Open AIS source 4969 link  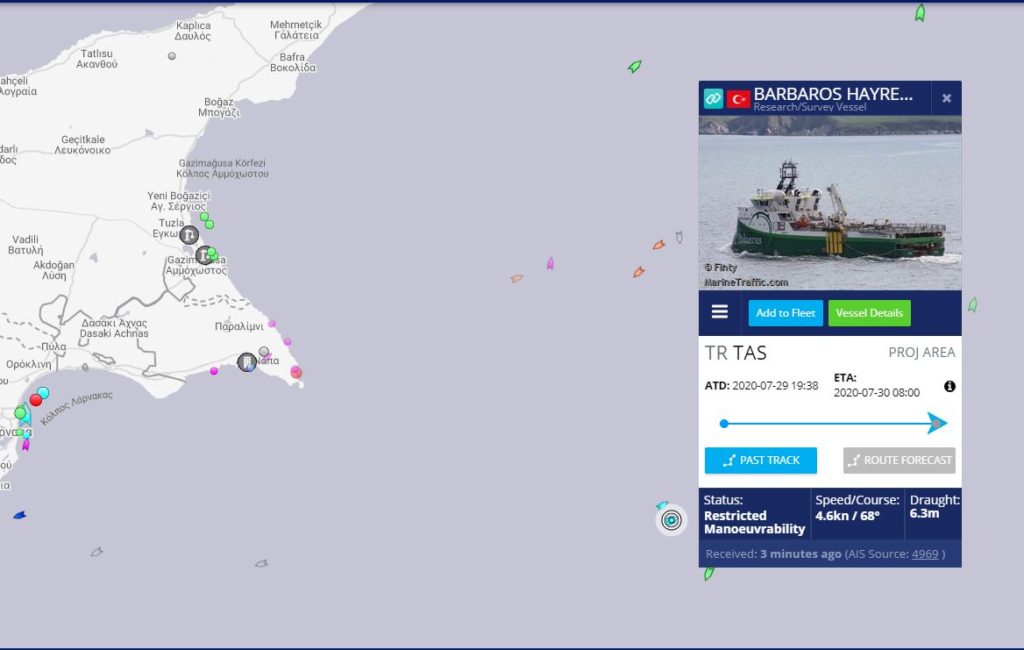[925, 554]
